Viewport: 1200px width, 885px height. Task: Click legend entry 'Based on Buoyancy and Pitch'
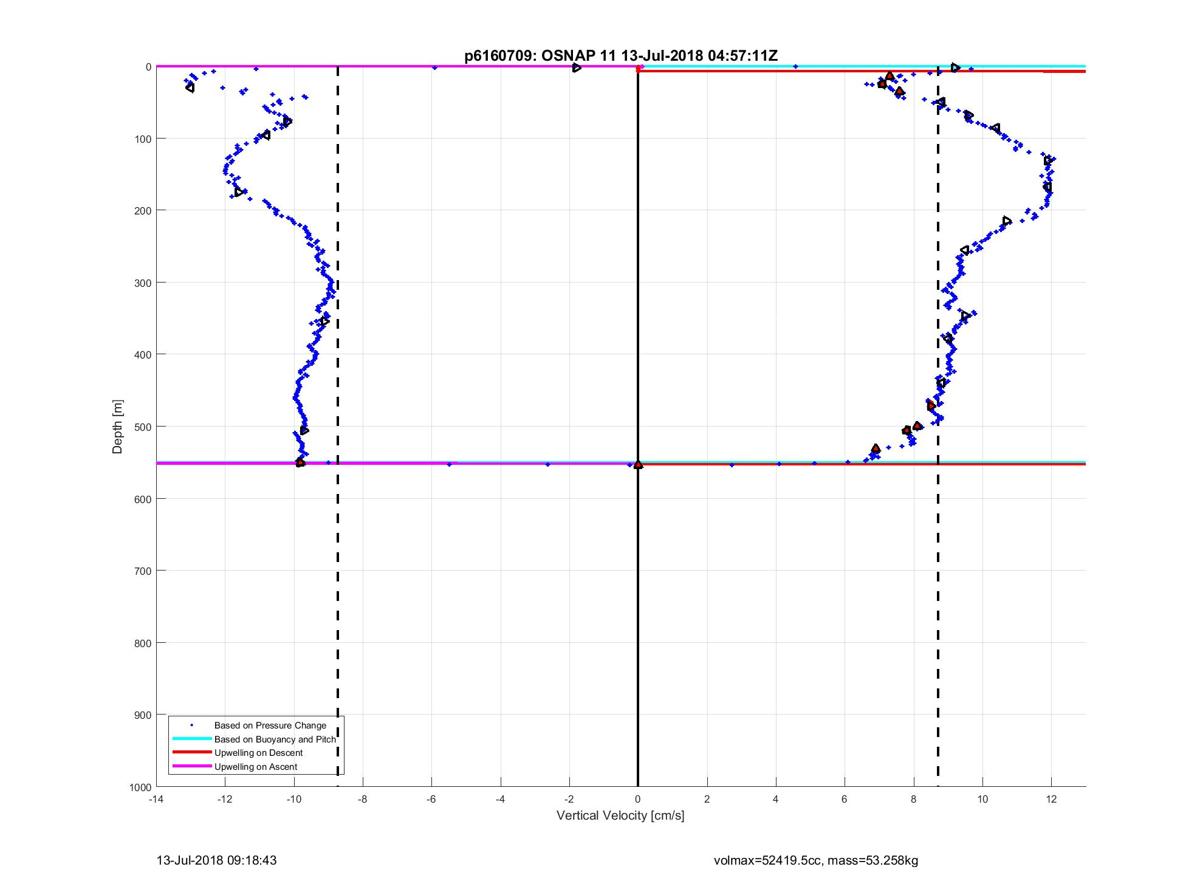[275, 739]
